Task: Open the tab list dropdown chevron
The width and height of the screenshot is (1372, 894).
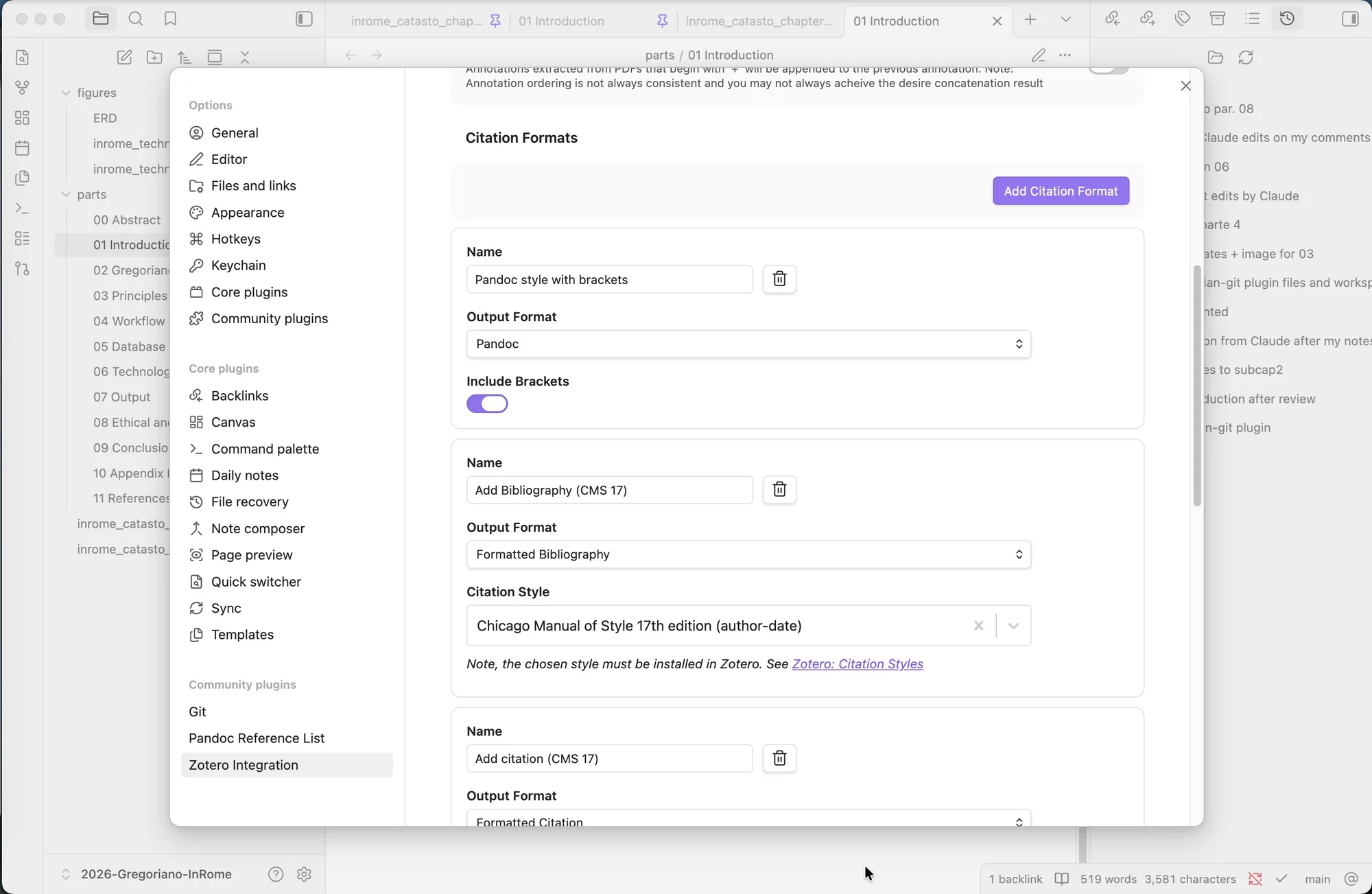Action: pos(1065,19)
